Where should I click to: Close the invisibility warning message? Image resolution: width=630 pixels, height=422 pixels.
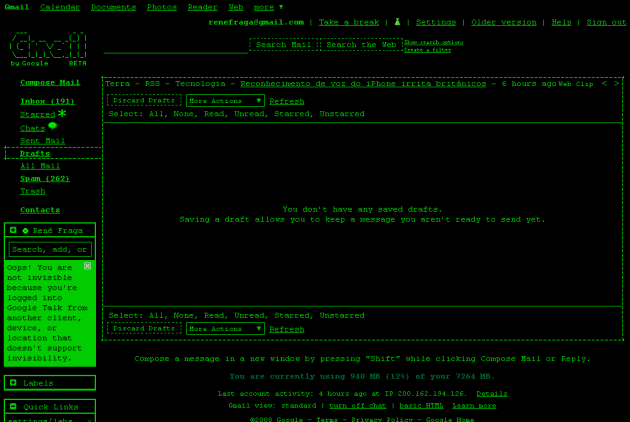(87, 266)
